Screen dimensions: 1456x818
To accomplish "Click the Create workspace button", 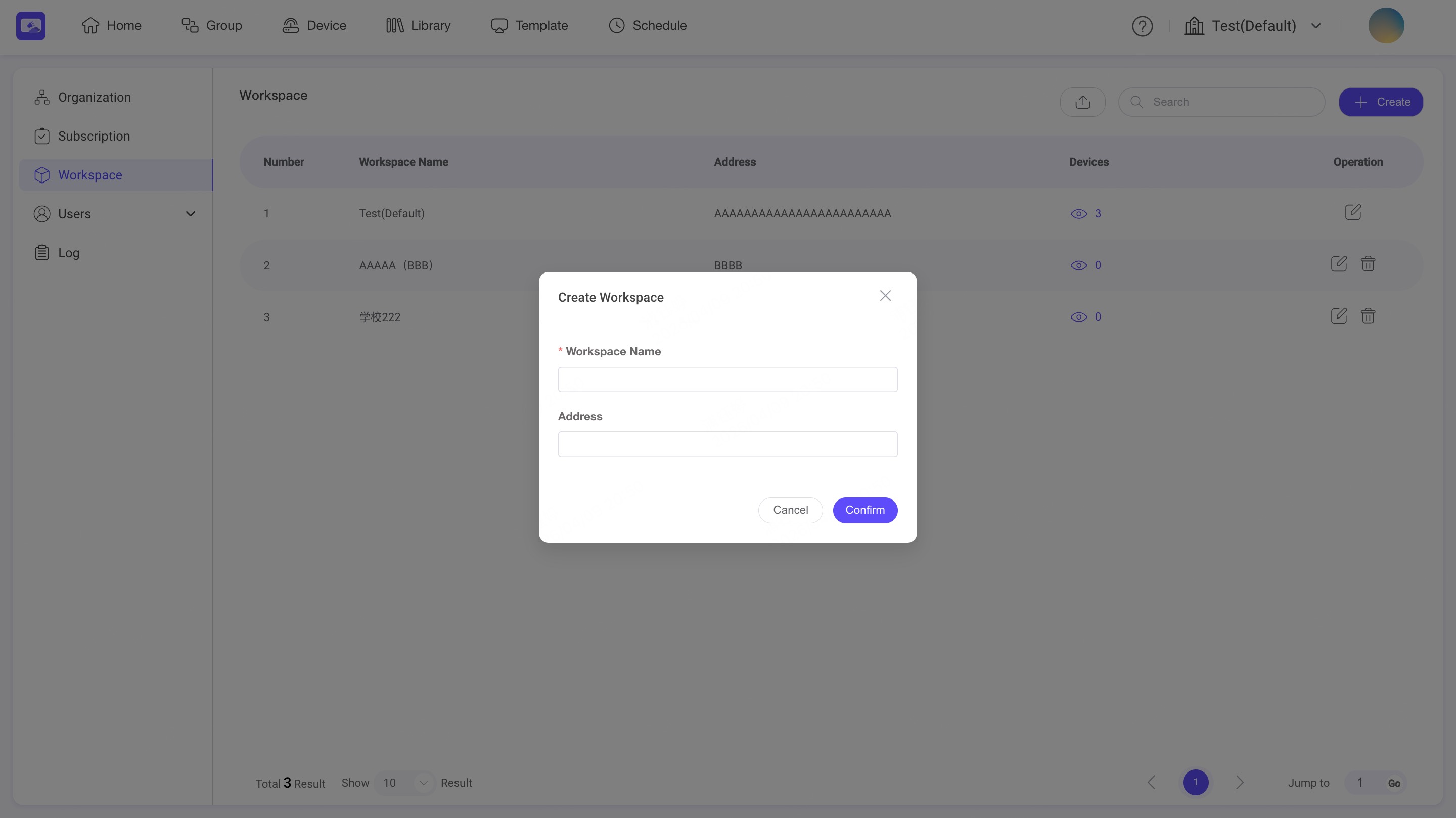I will pyautogui.click(x=1380, y=102).
